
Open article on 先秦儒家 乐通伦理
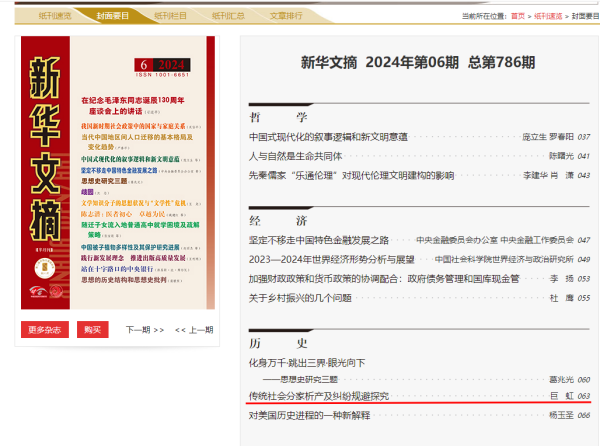point(351,176)
